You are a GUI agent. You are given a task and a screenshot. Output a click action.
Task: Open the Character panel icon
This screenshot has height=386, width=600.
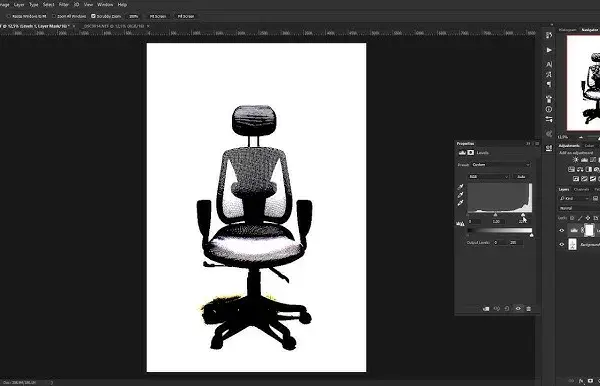point(549,64)
